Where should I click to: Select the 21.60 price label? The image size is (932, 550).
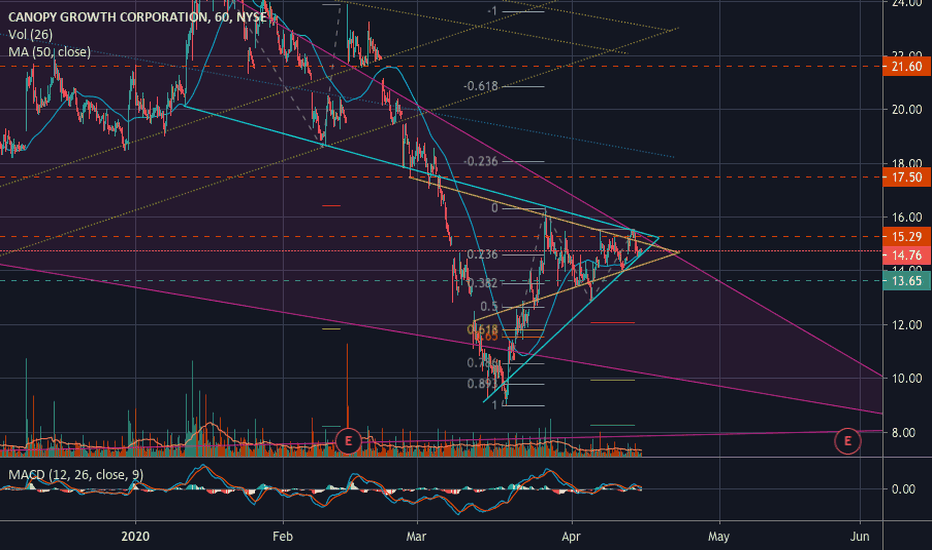pos(907,67)
